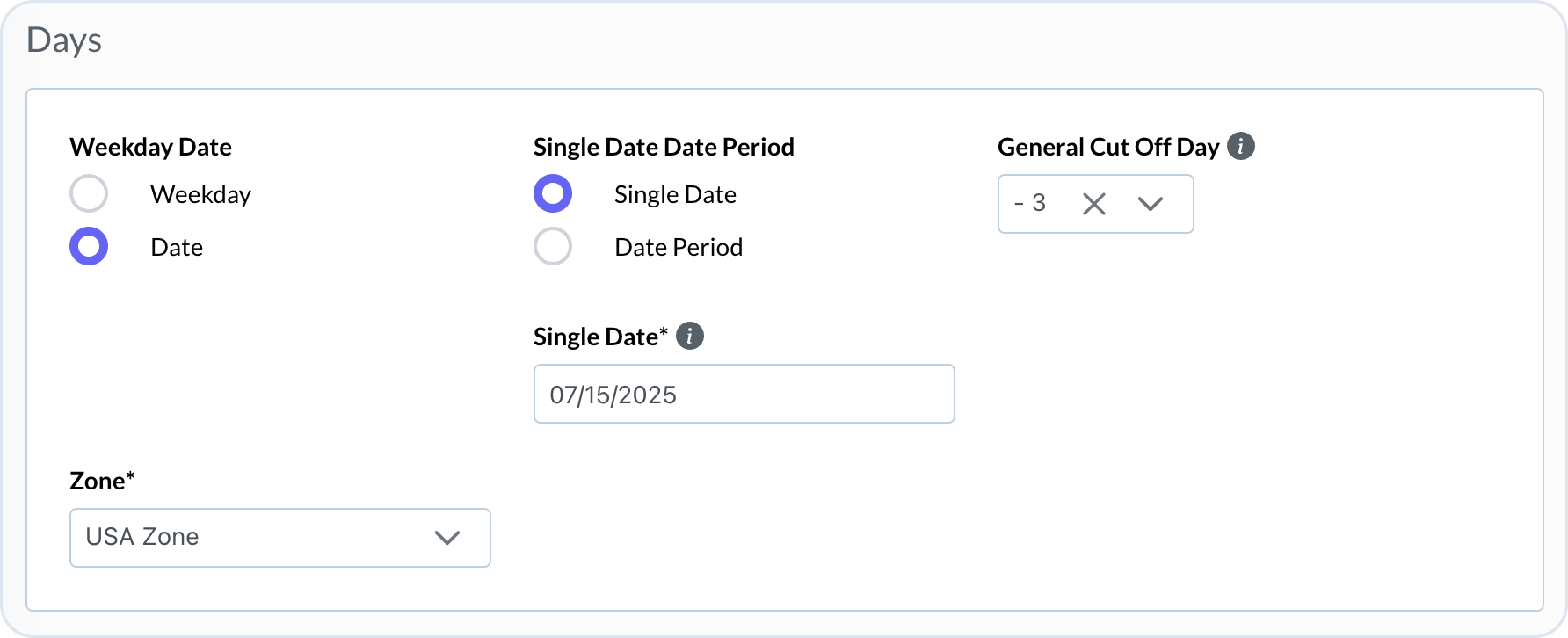
Task: Clear the General Cut Off Day value
Action: pyautogui.click(x=1093, y=204)
